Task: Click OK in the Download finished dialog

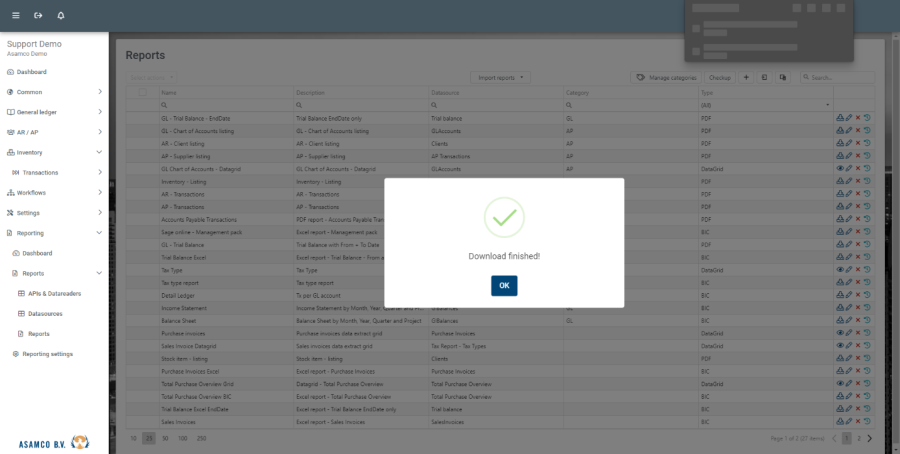Action: (504, 285)
